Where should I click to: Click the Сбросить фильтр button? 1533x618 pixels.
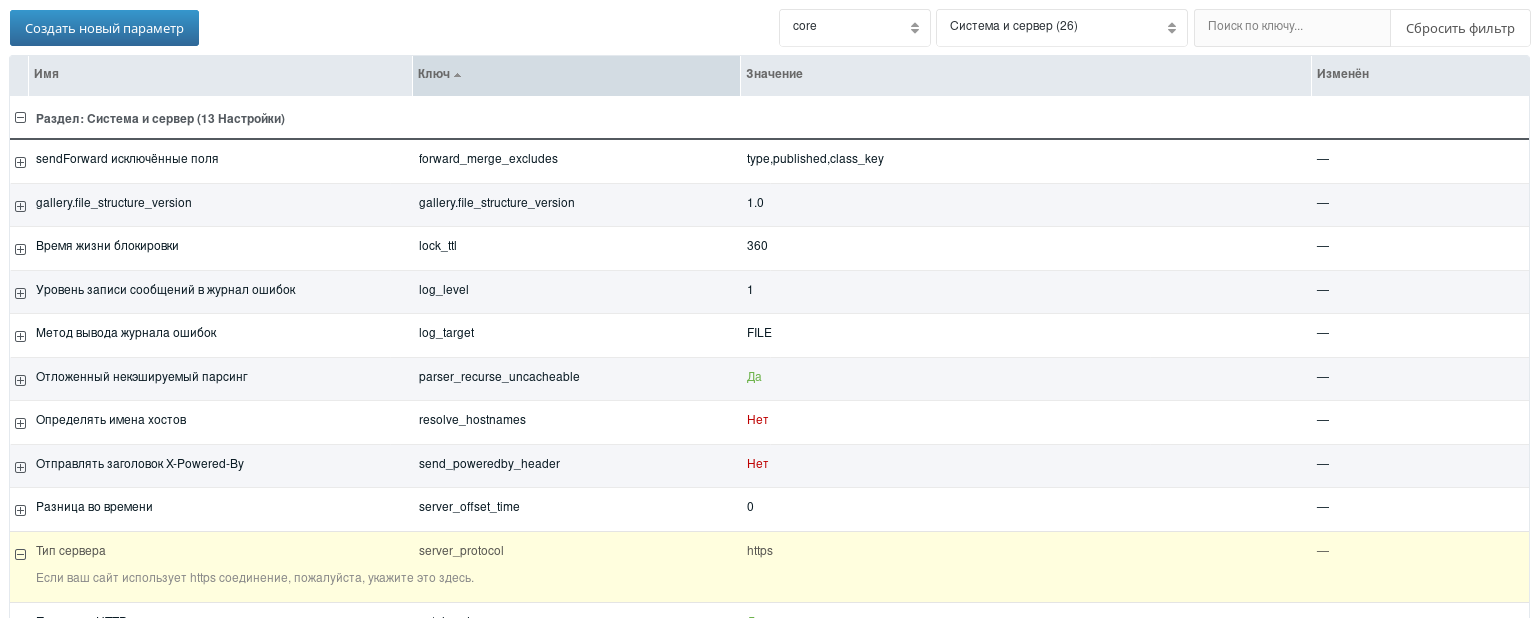(1459, 28)
